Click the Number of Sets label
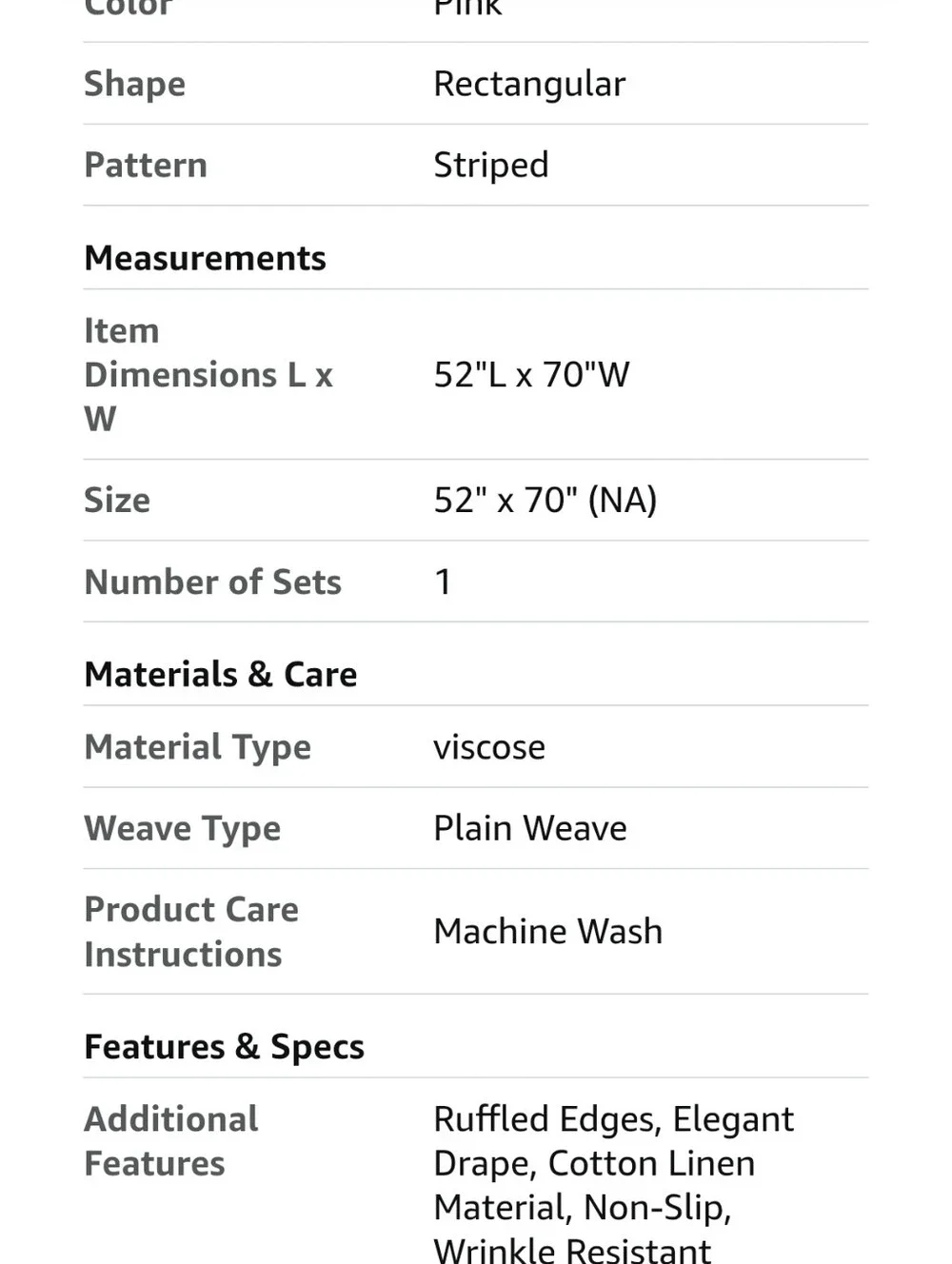The height and width of the screenshot is (1264, 952). point(212,582)
